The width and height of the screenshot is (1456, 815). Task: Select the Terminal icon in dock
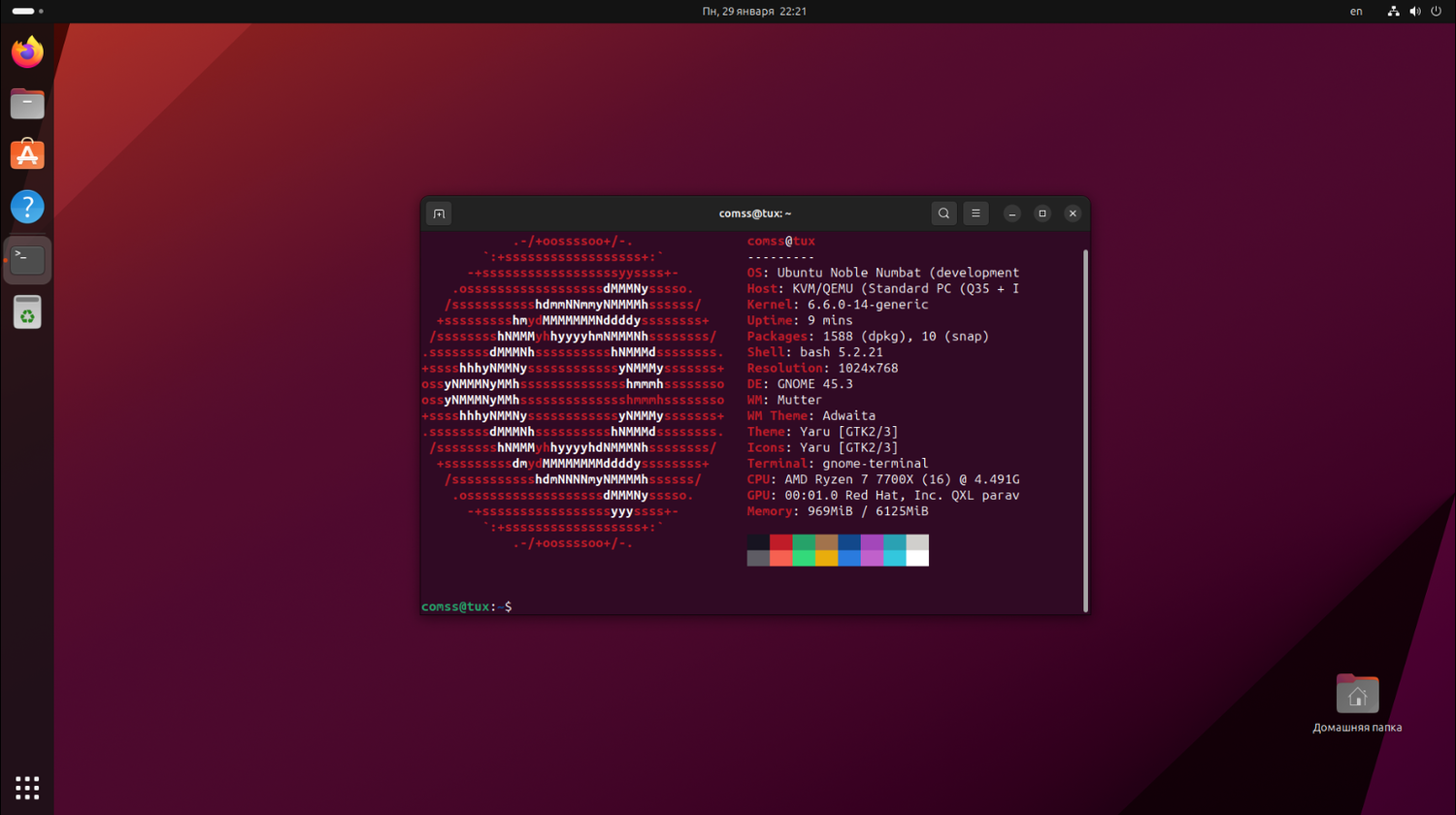[27, 259]
